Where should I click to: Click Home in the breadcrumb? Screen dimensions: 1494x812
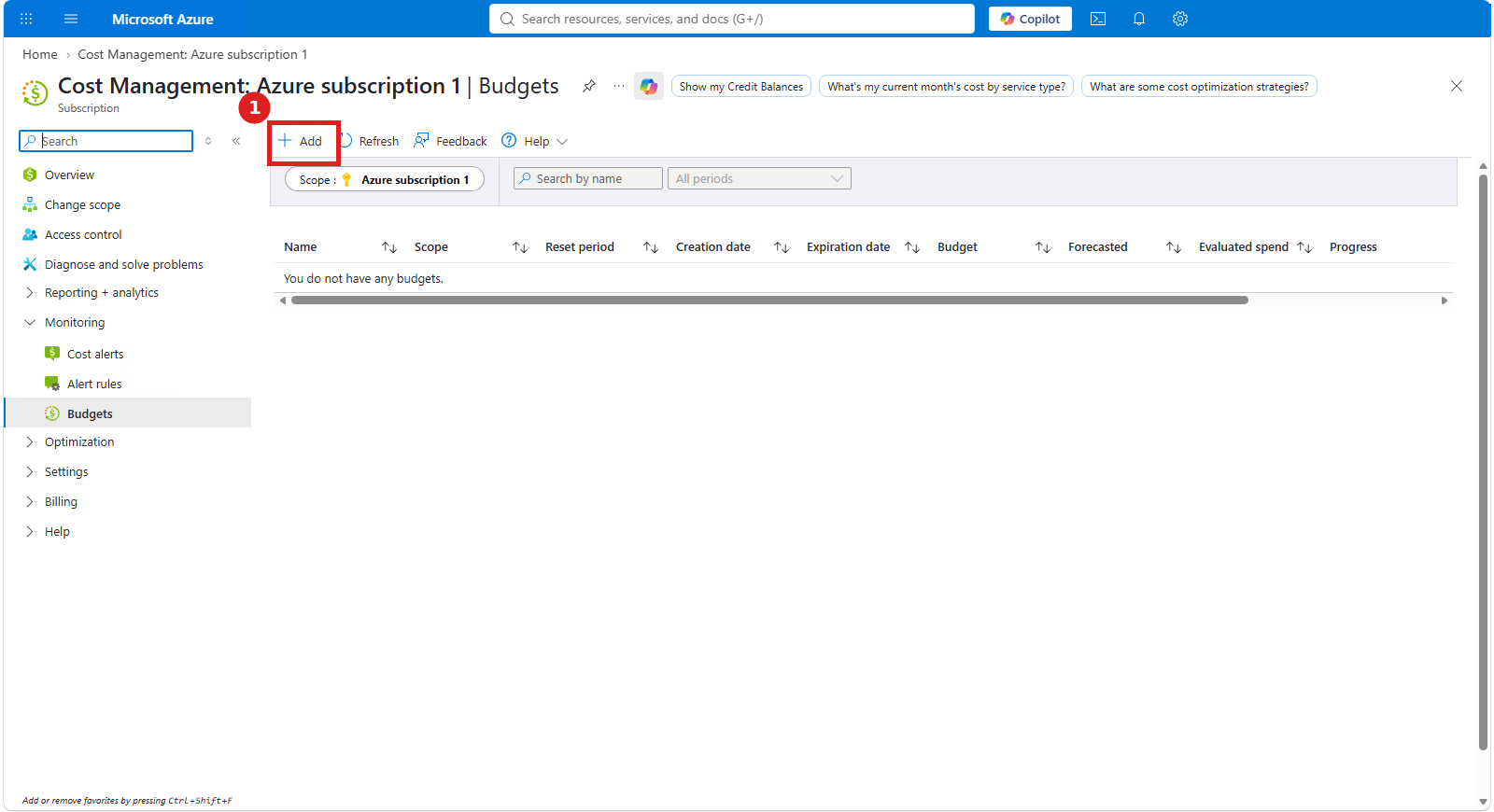point(40,54)
